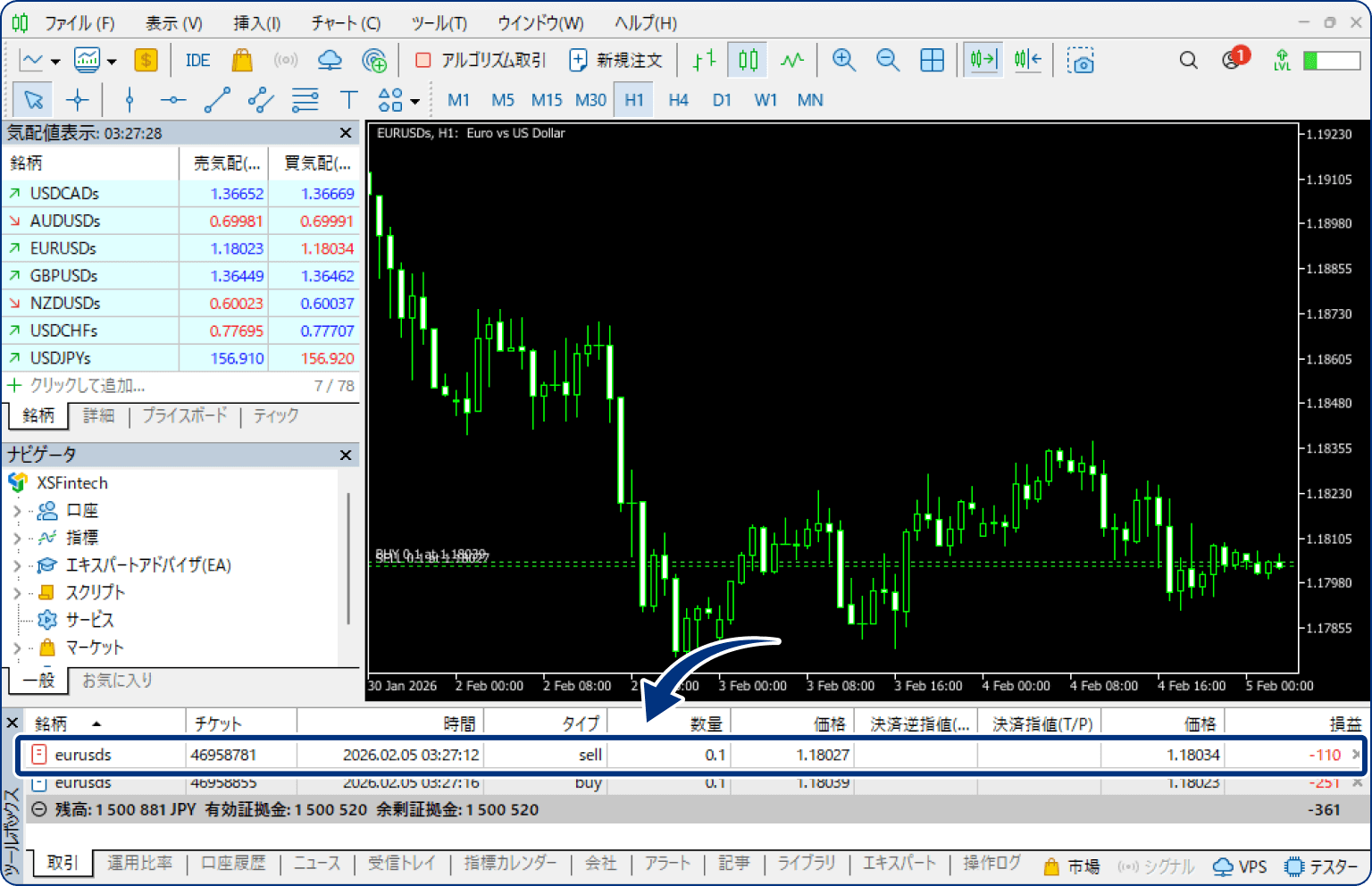
Task: Select the trendline drawing tool
Action: click(217, 100)
